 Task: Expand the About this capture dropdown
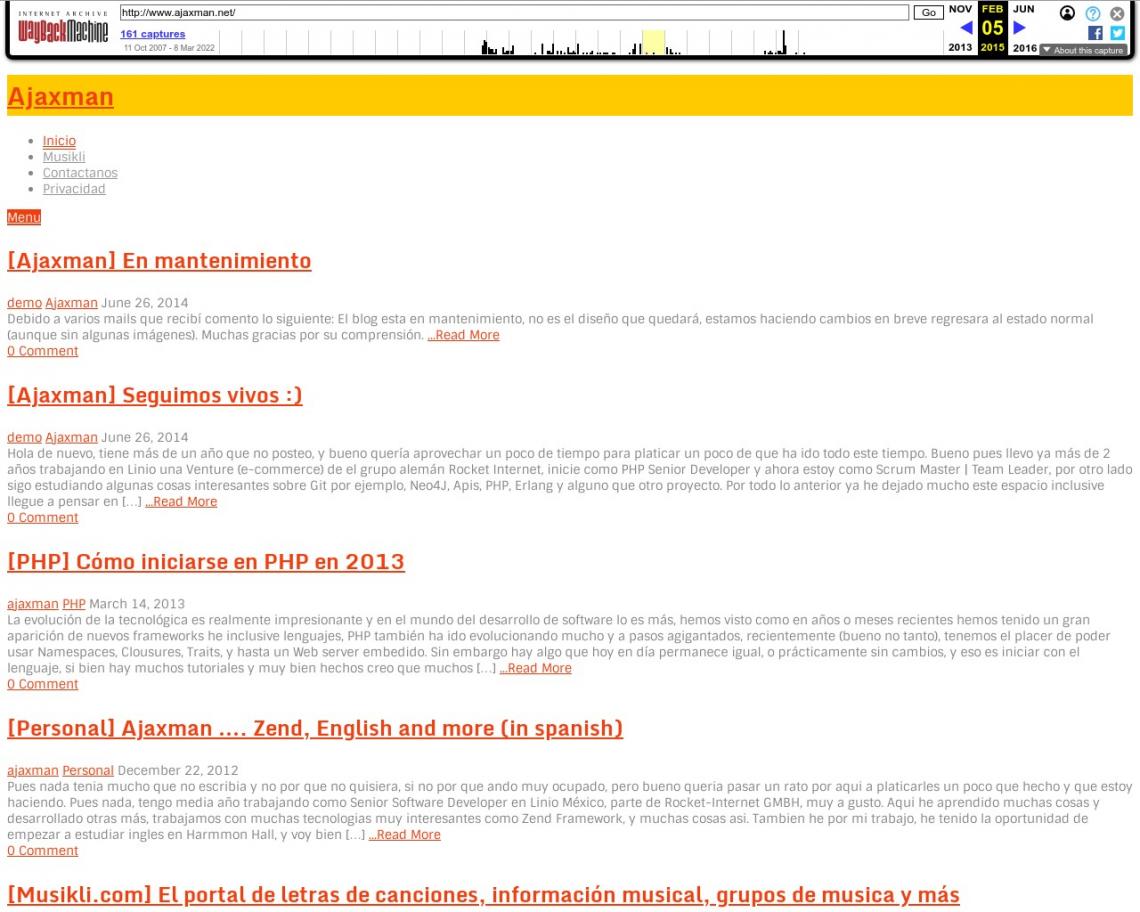[x=1083, y=50]
